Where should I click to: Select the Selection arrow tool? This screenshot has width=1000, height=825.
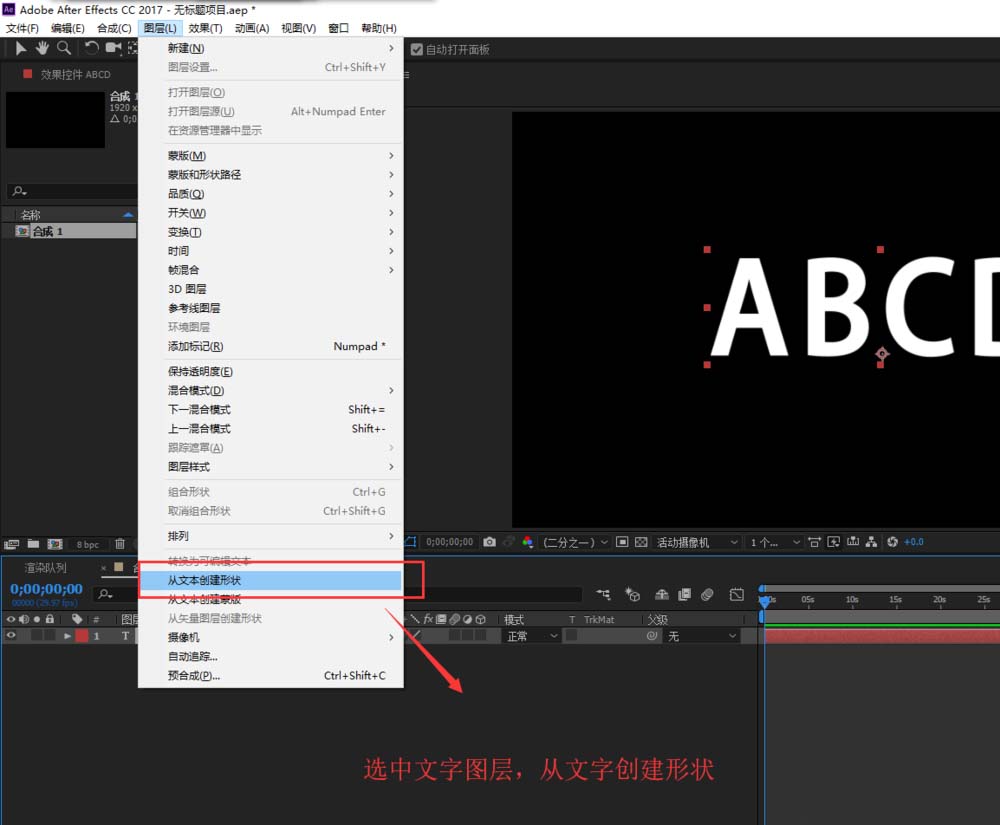pyautogui.click(x=20, y=48)
